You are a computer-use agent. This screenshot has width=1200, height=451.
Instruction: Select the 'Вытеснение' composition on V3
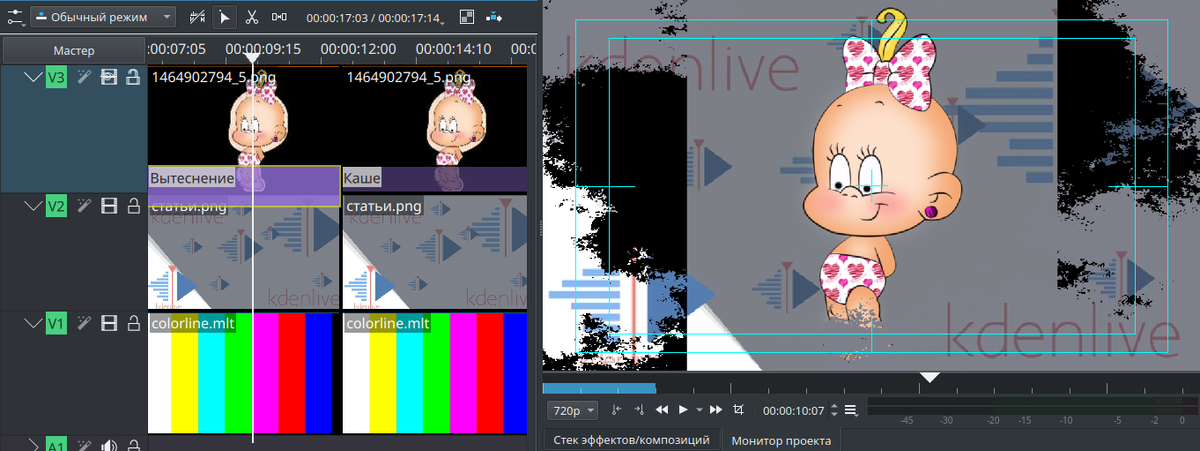click(244, 186)
